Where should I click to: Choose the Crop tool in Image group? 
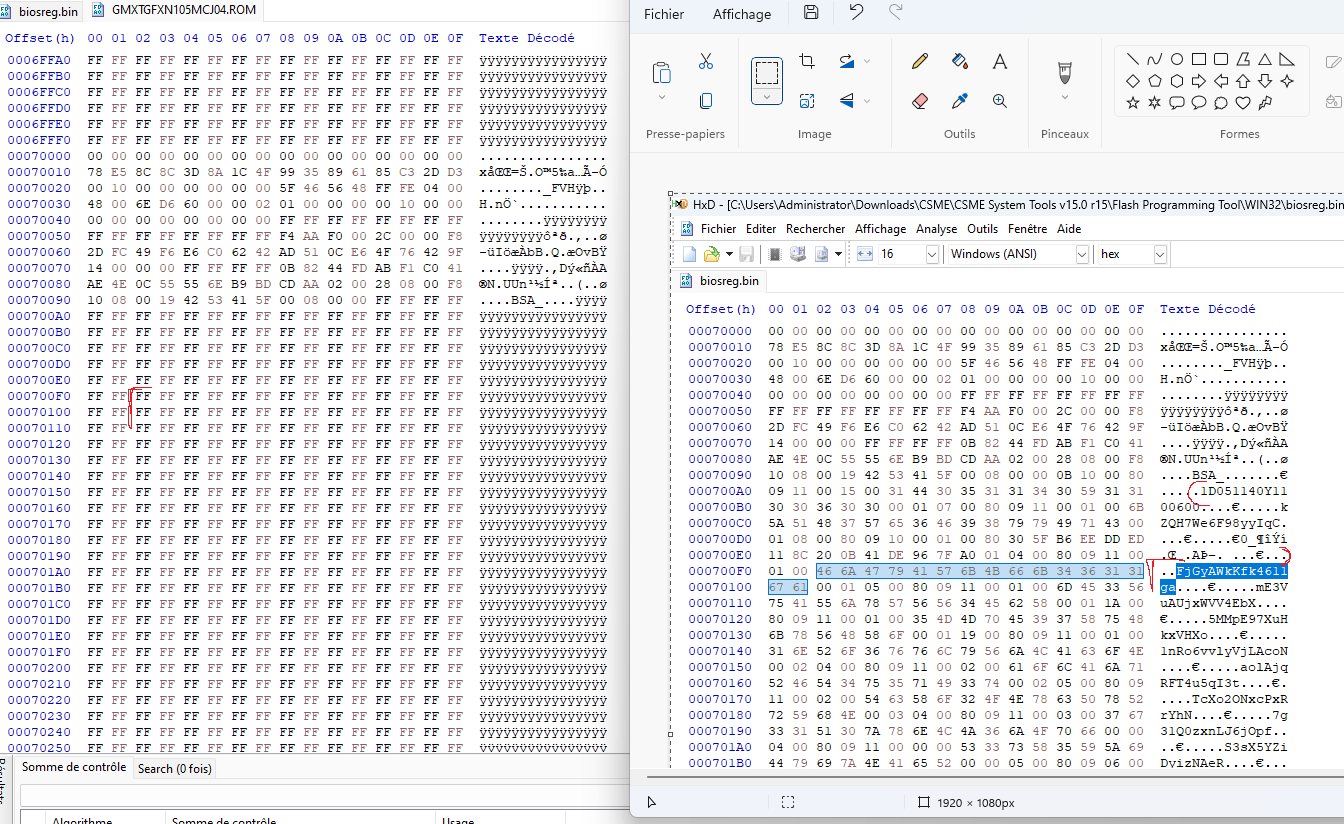pyautogui.click(x=807, y=61)
